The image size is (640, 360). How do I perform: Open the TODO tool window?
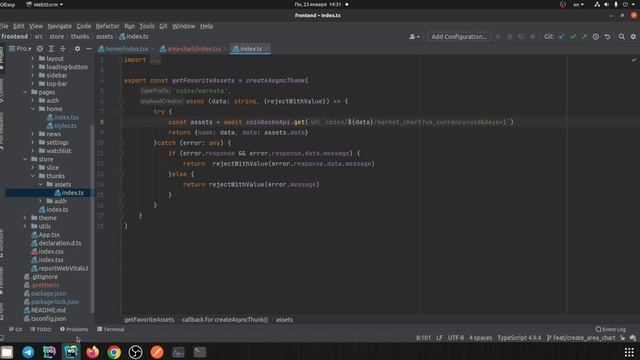[41, 329]
